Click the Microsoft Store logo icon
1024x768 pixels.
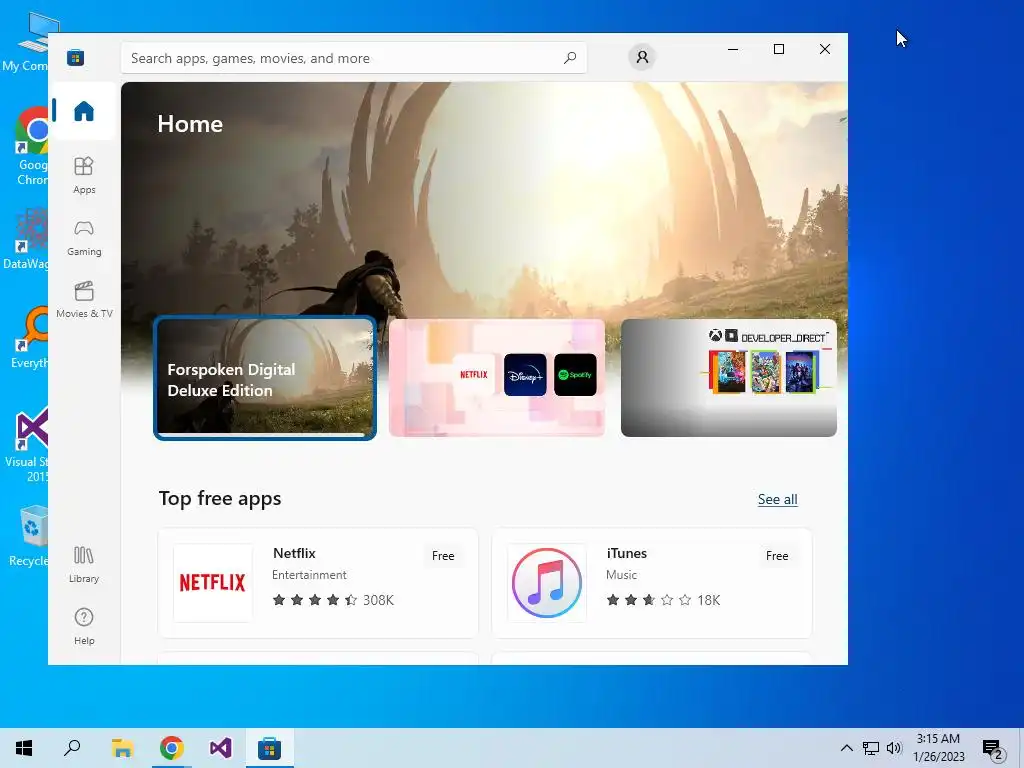[x=75, y=58]
